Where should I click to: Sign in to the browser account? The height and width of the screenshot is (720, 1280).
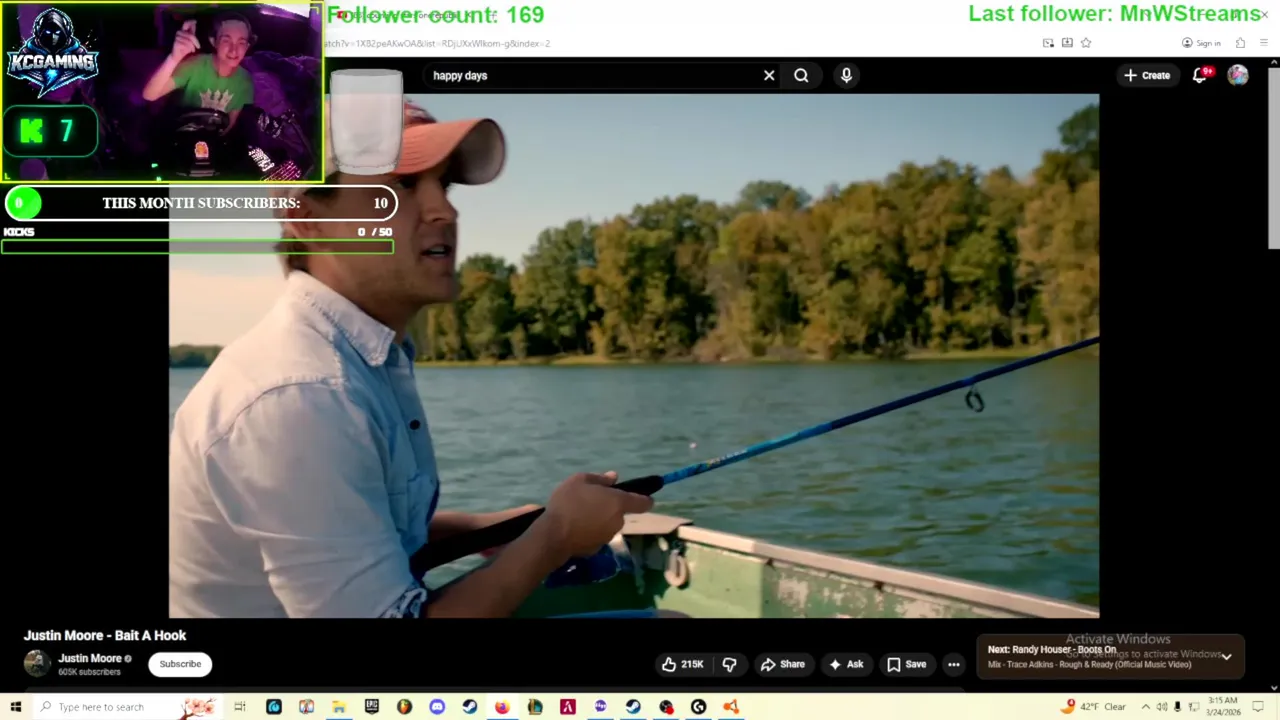(1201, 43)
